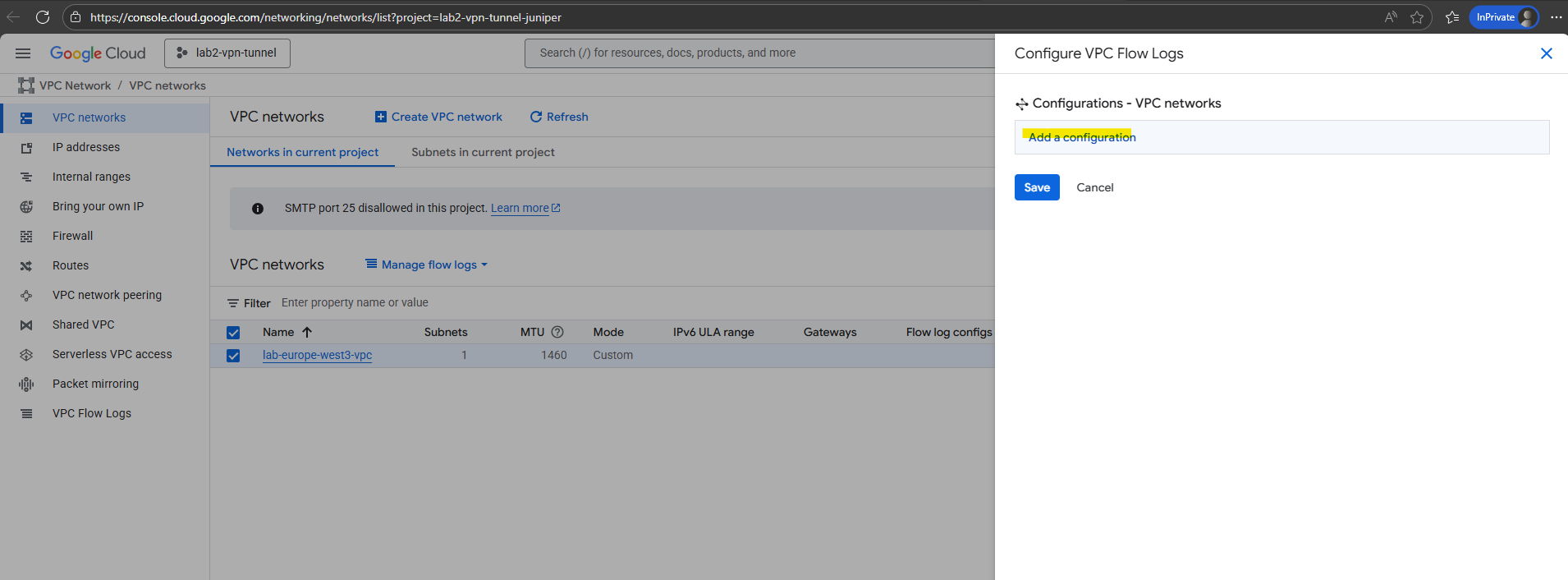Screen dimensions: 1568x580
Task: Click Add a configuration
Action: click(1082, 137)
